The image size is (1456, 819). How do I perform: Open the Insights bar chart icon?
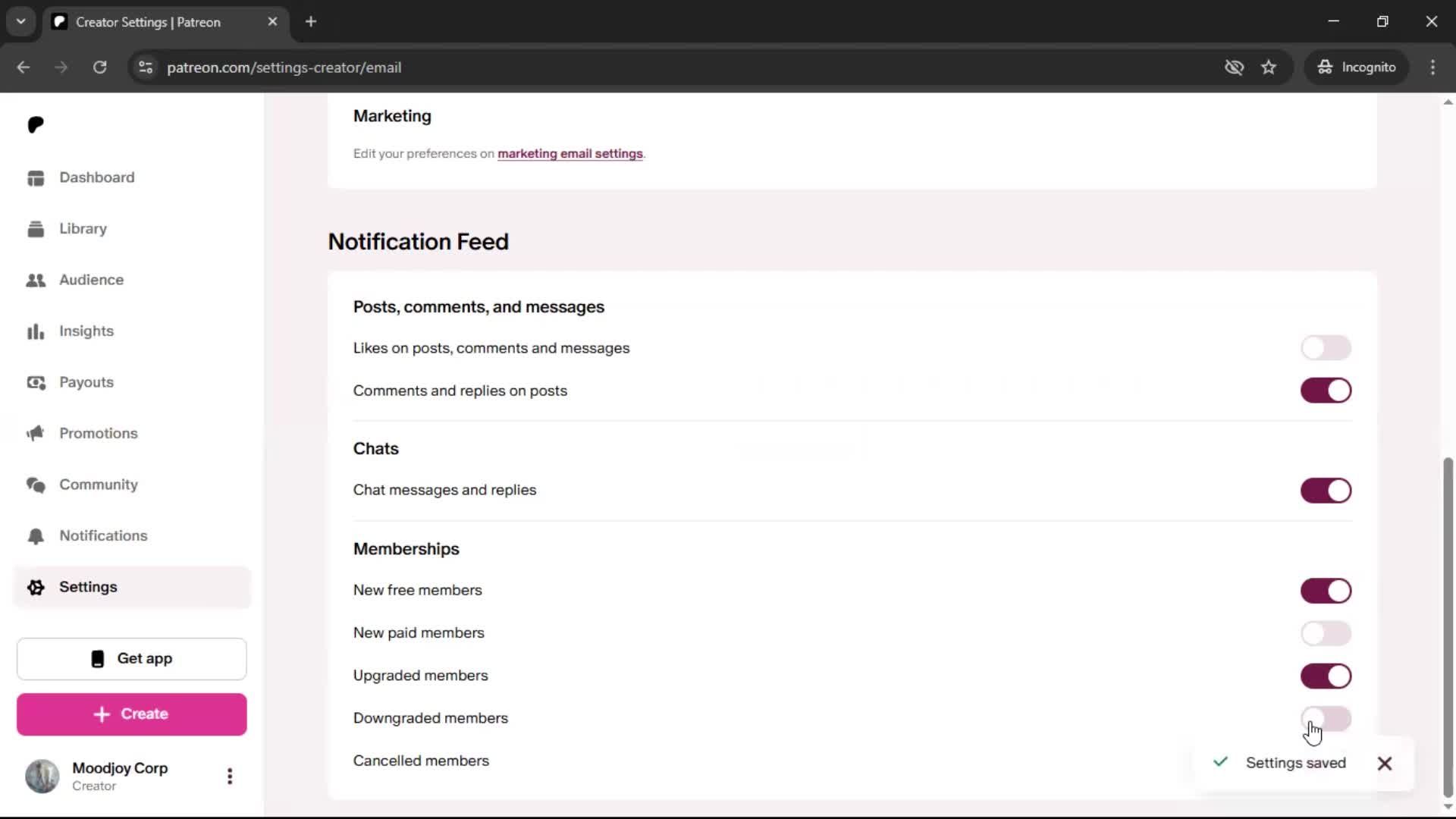pyautogui.click(x=36, y=331)
